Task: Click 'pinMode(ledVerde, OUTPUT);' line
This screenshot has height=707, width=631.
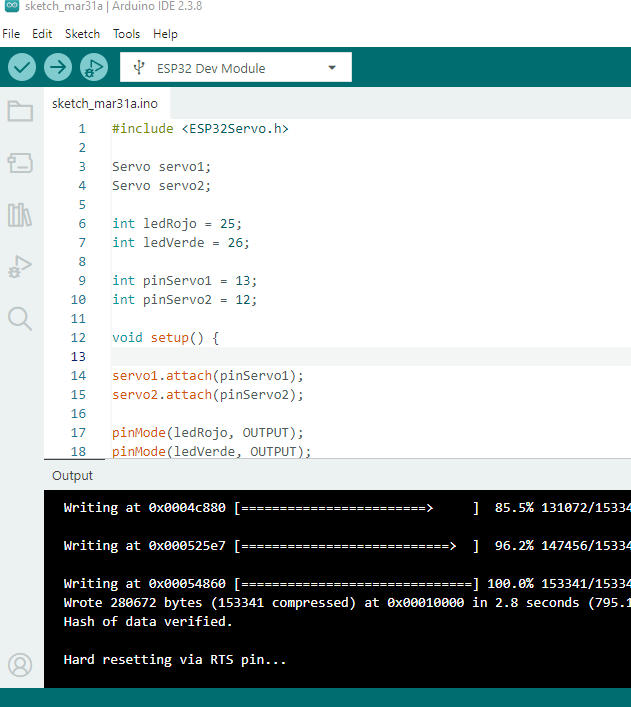Action: tap(212, 452)
